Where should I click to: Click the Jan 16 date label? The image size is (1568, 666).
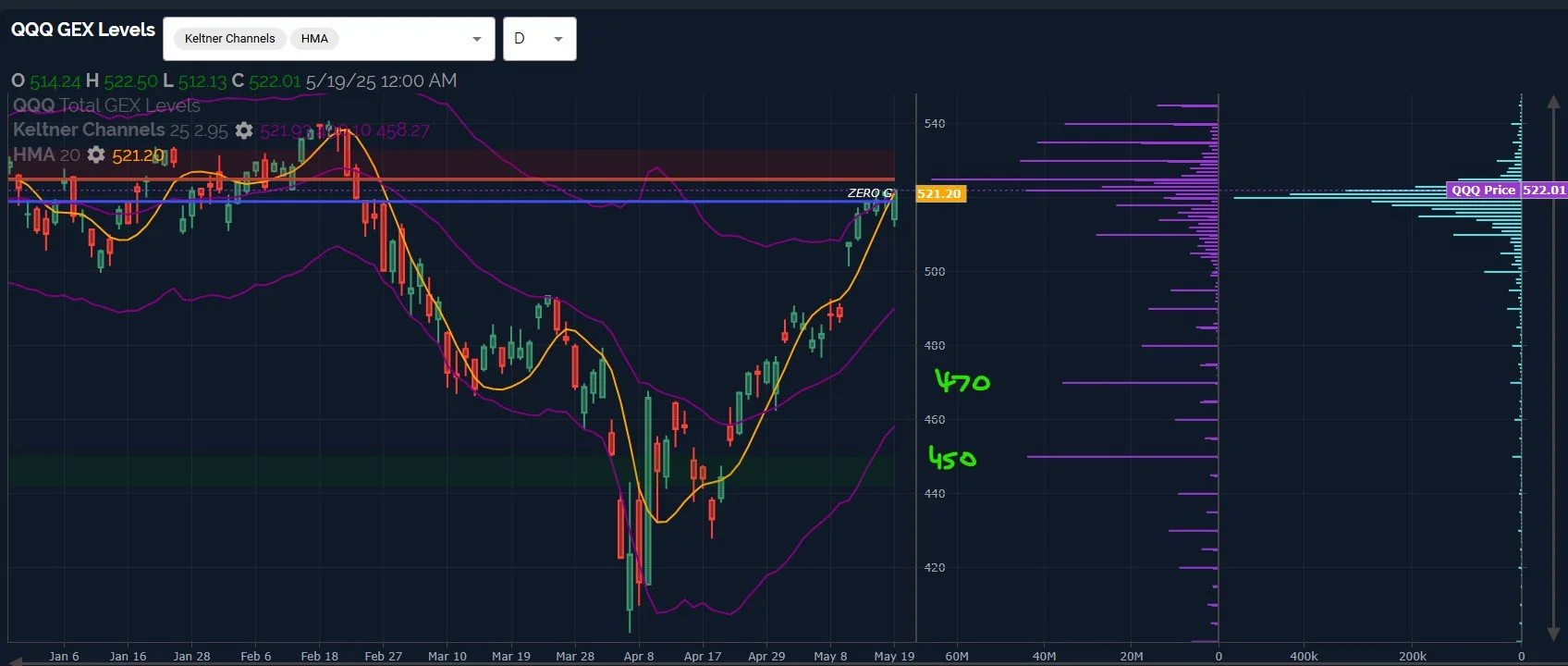click(x=128, y=656)
